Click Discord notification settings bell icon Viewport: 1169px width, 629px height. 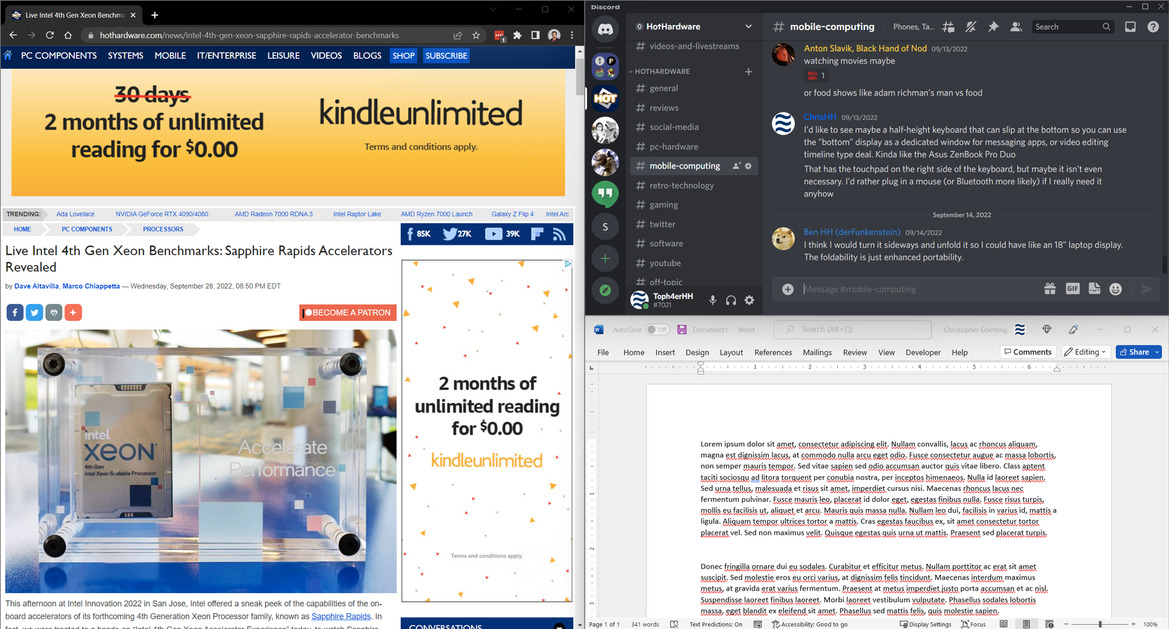click(971, 27)
